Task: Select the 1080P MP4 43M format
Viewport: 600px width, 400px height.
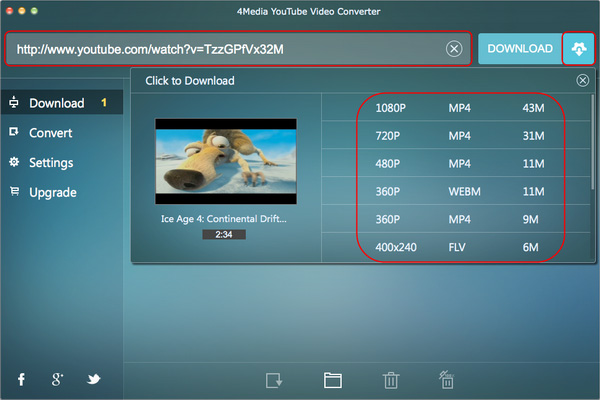Action: (459, 107)
